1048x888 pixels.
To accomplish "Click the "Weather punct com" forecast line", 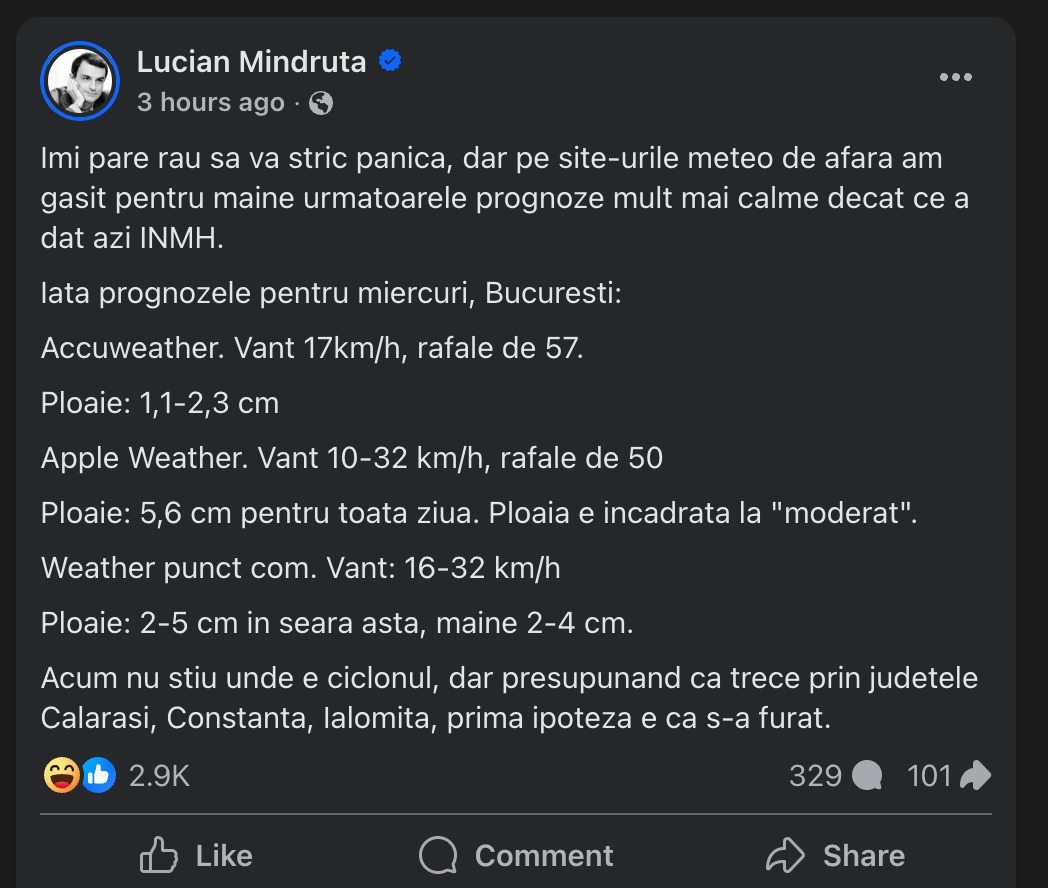I will click(x=301, y=568).
